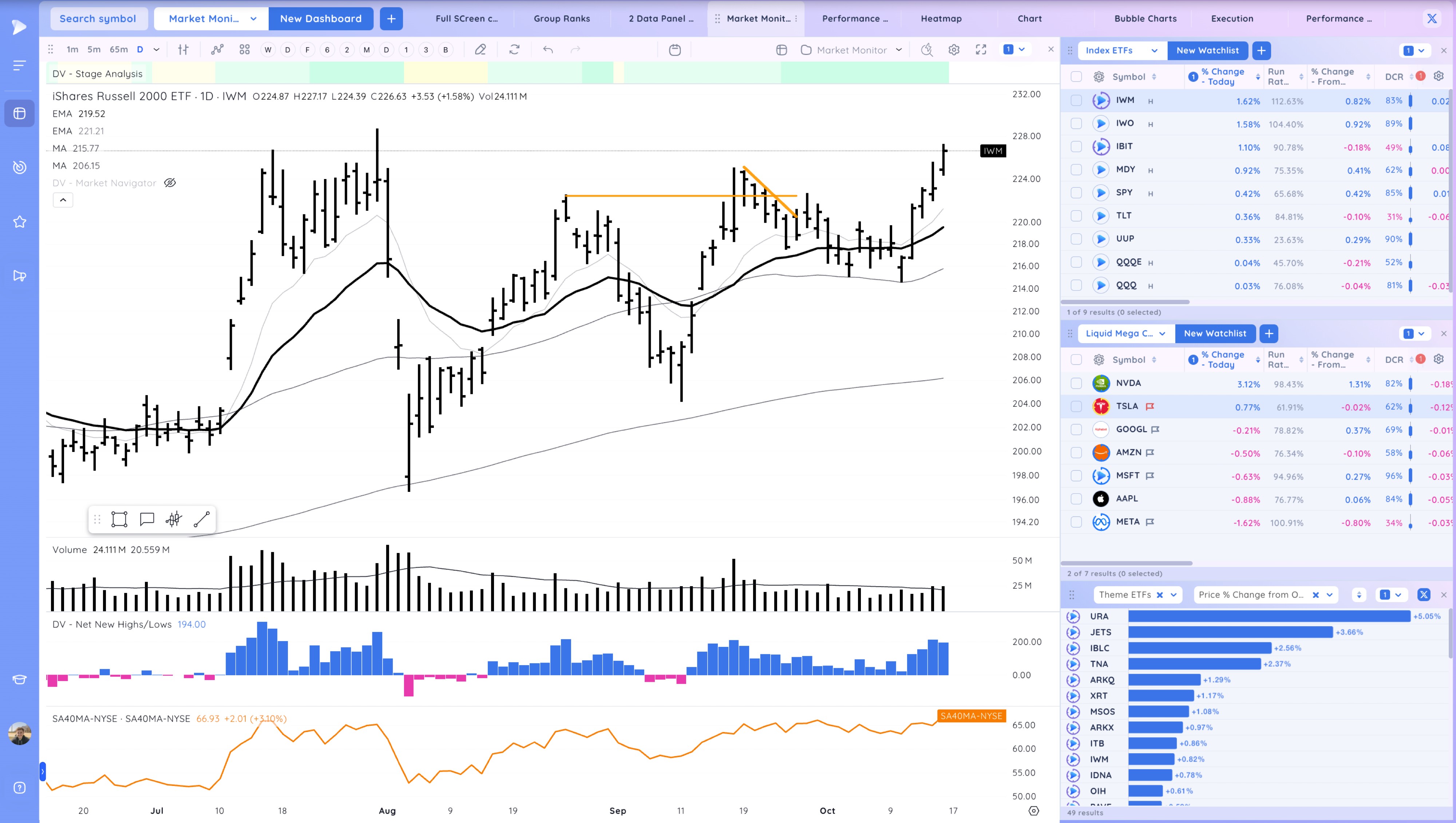Switch to the Heatmap tab
1456x823 pixels.
click(941, 18)
